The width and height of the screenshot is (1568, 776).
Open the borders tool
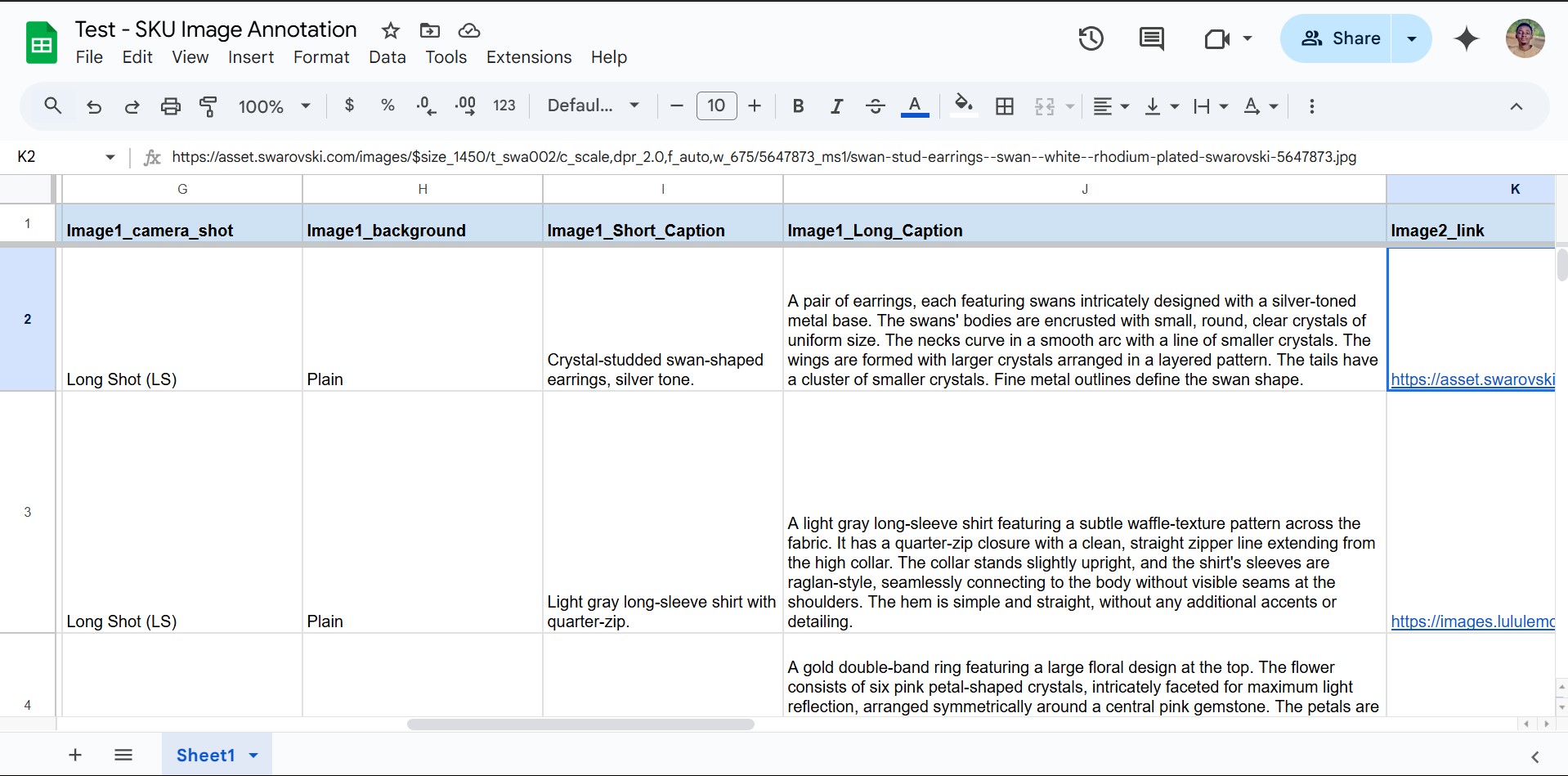pyautogui.click(x=1005, y=106)
